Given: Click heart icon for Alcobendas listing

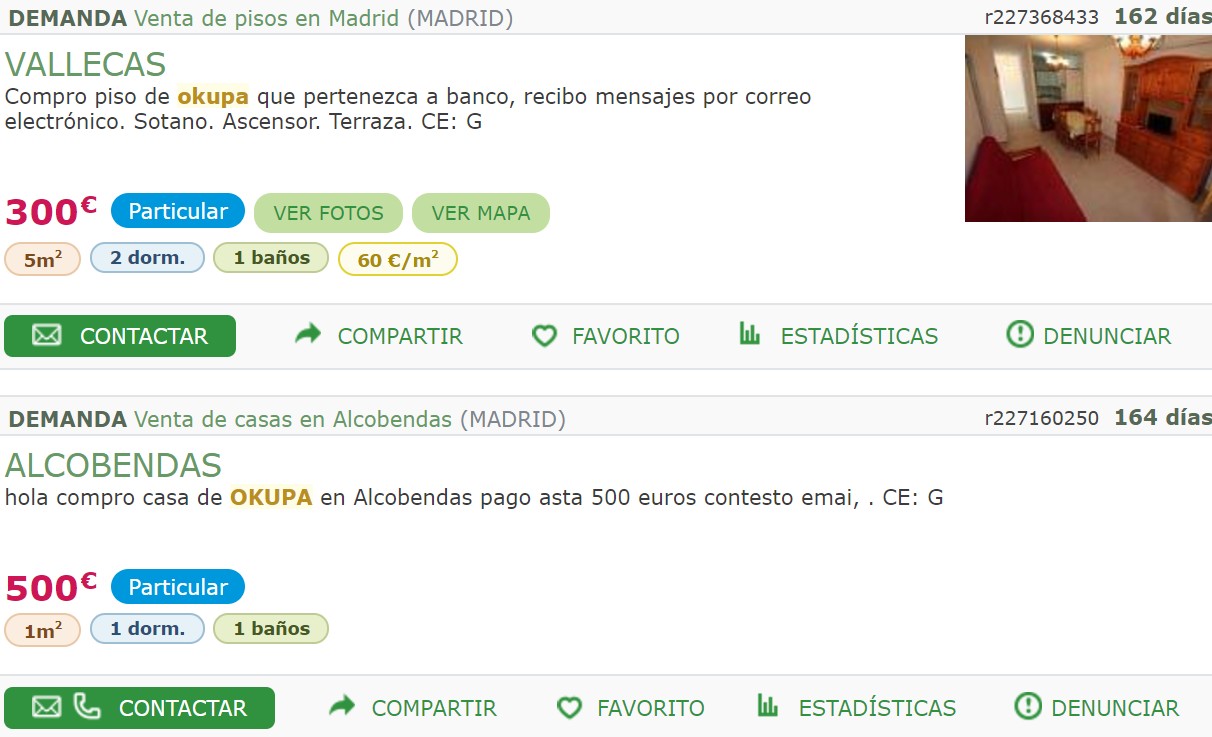Looking at the screenshot, I should (569, 708).
